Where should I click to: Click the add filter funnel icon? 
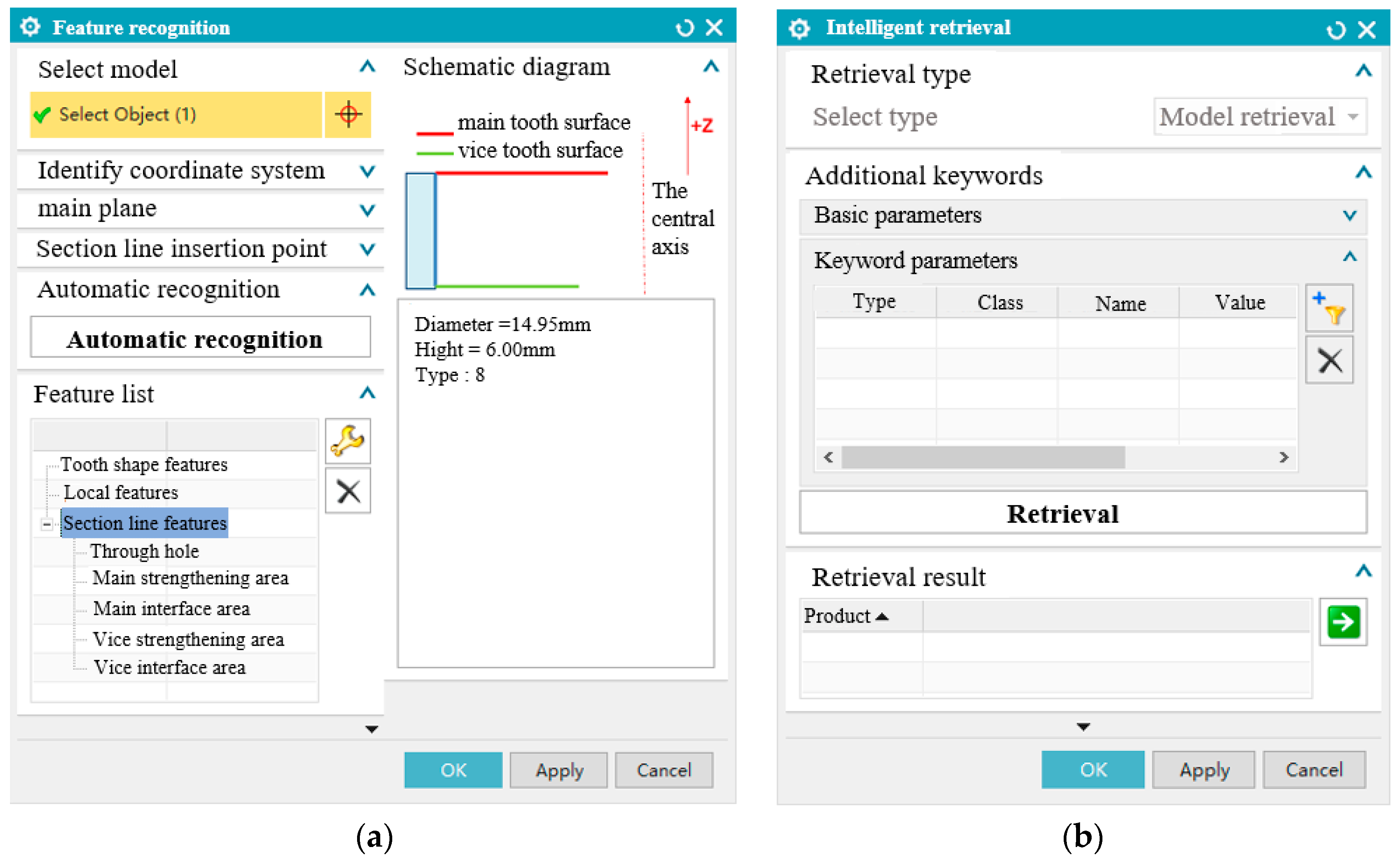click(x=1329, y=308)
